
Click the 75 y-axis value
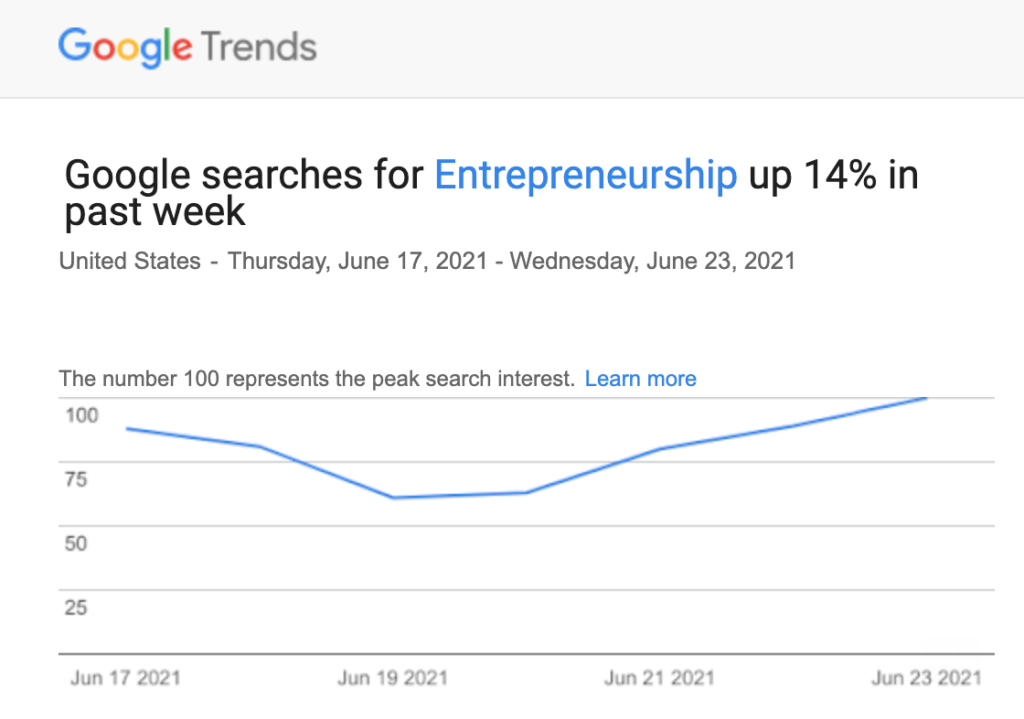pos(77,479)
